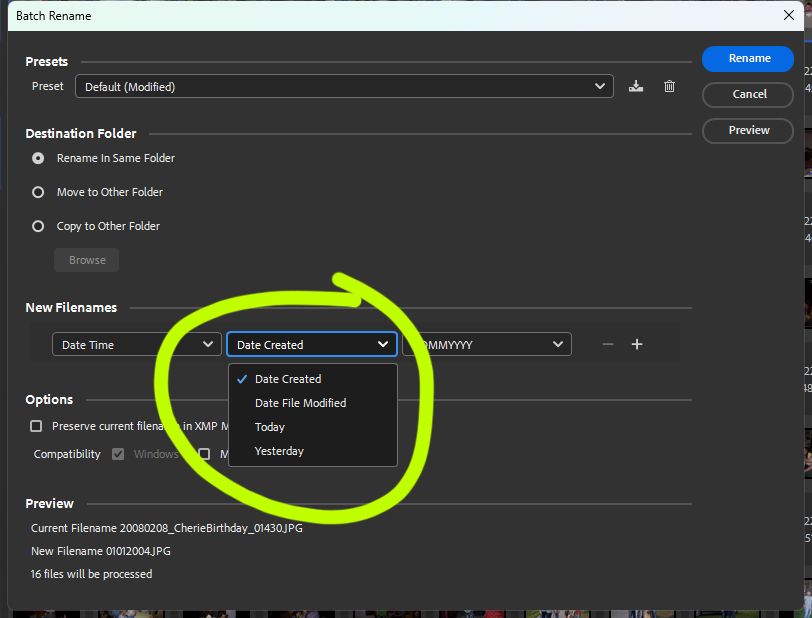Pick Today from the dropdown list
The width and height of the screenshot is (812, 618).
pyautogui.click(x=313, y=427)
